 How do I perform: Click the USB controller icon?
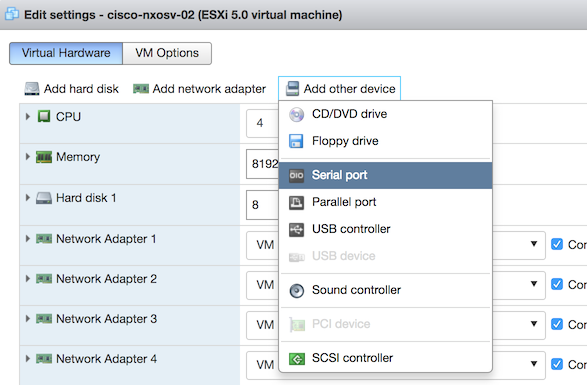click(x=296, y=230)
